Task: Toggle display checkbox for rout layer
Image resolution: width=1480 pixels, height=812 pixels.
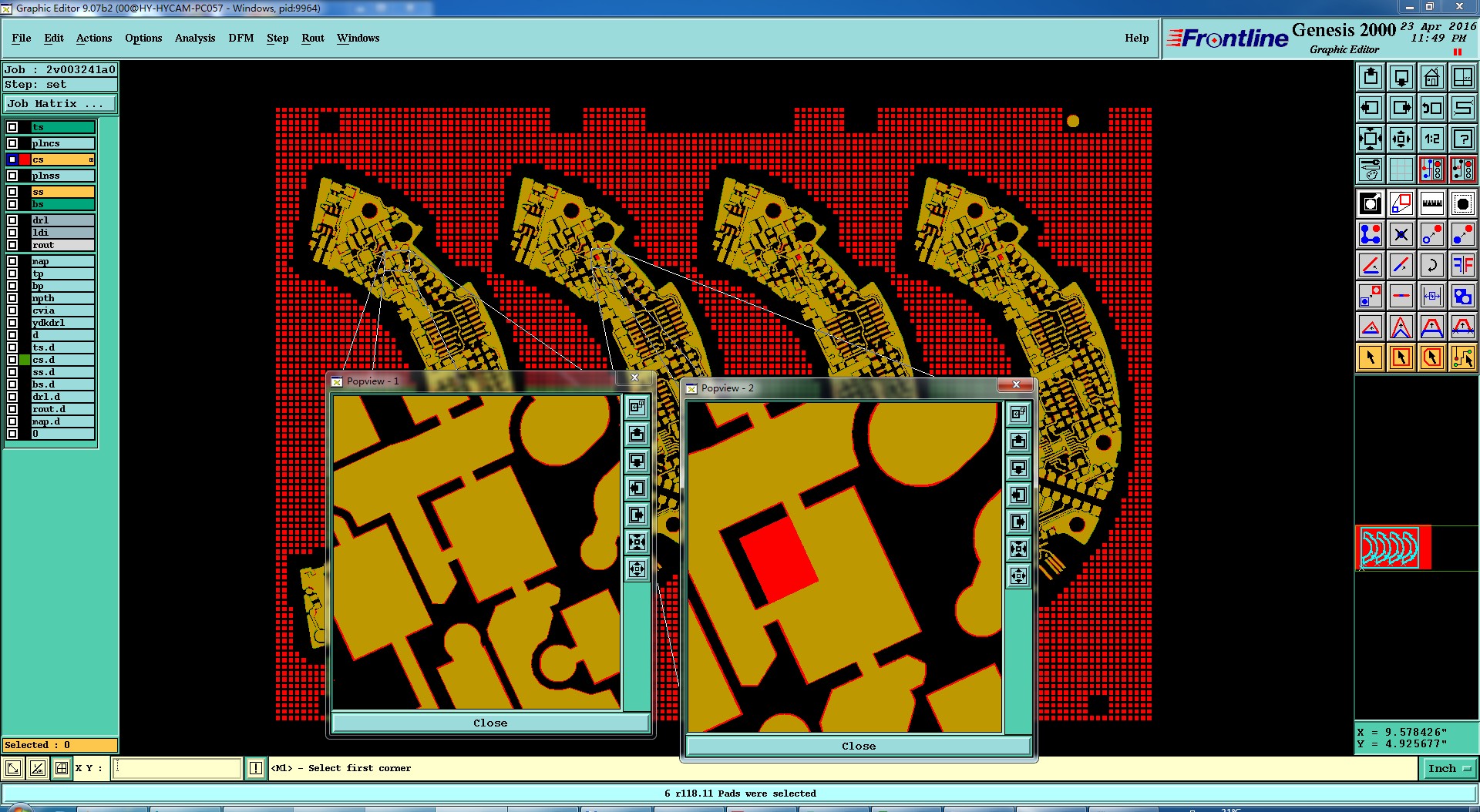Action: tap(12, 245)
